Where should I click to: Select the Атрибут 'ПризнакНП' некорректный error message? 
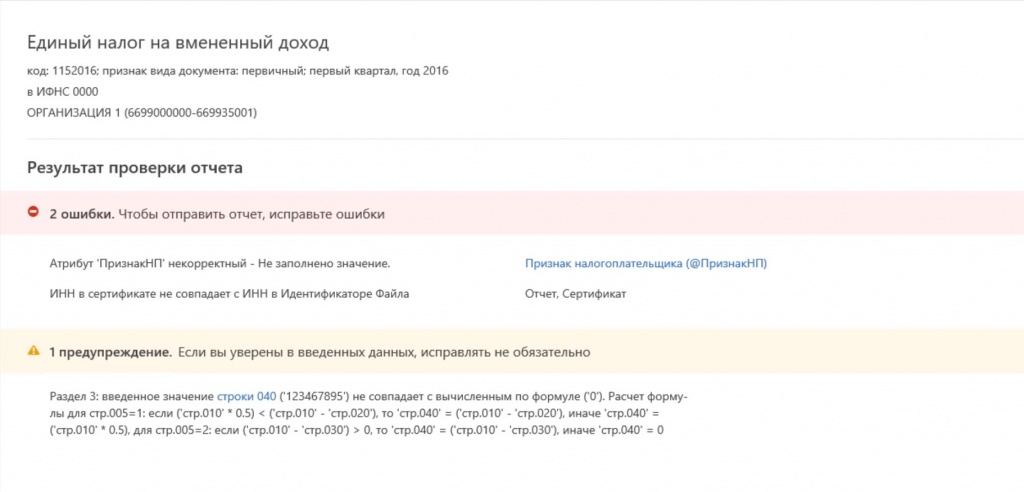coord(219,264)
